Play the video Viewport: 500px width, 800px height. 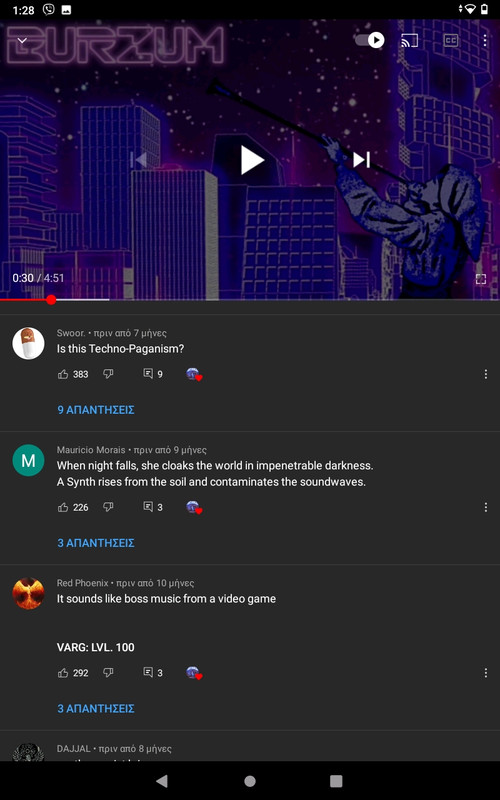pos(252,160)
